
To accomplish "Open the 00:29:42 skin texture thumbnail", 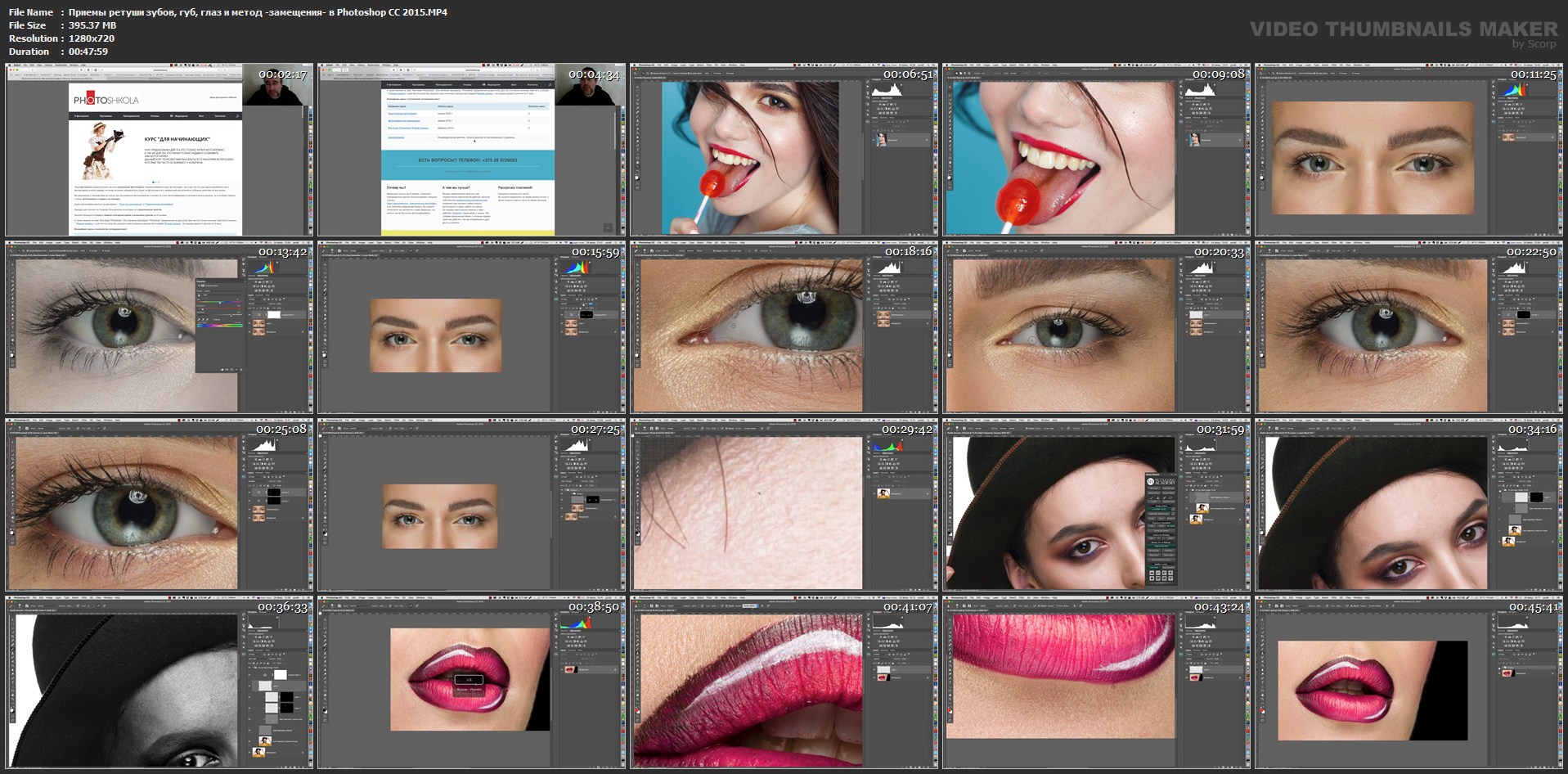I will [x=784, y=505].
